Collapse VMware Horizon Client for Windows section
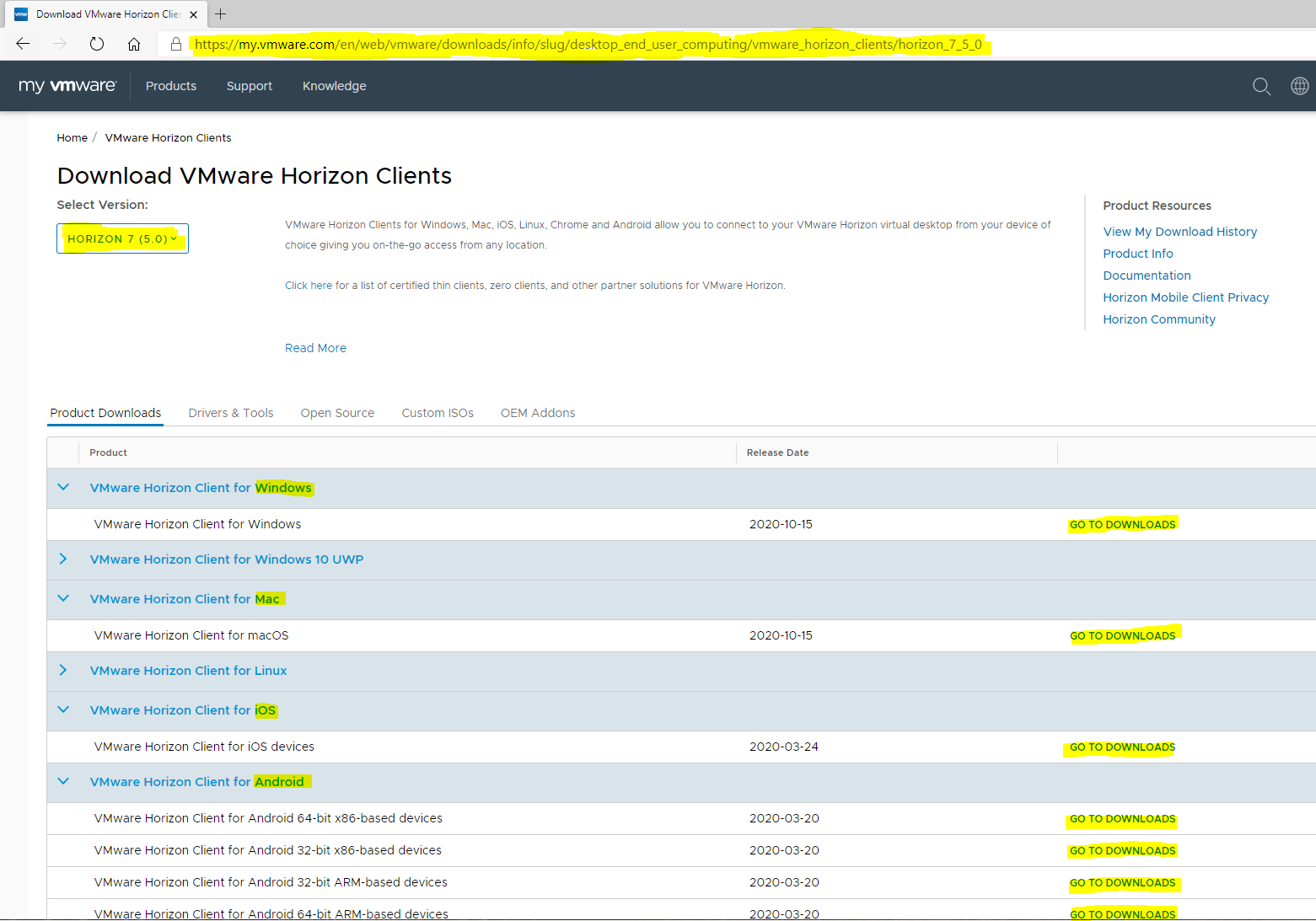1316x921 pixels. pyautogui.click(x=63, y=488)
